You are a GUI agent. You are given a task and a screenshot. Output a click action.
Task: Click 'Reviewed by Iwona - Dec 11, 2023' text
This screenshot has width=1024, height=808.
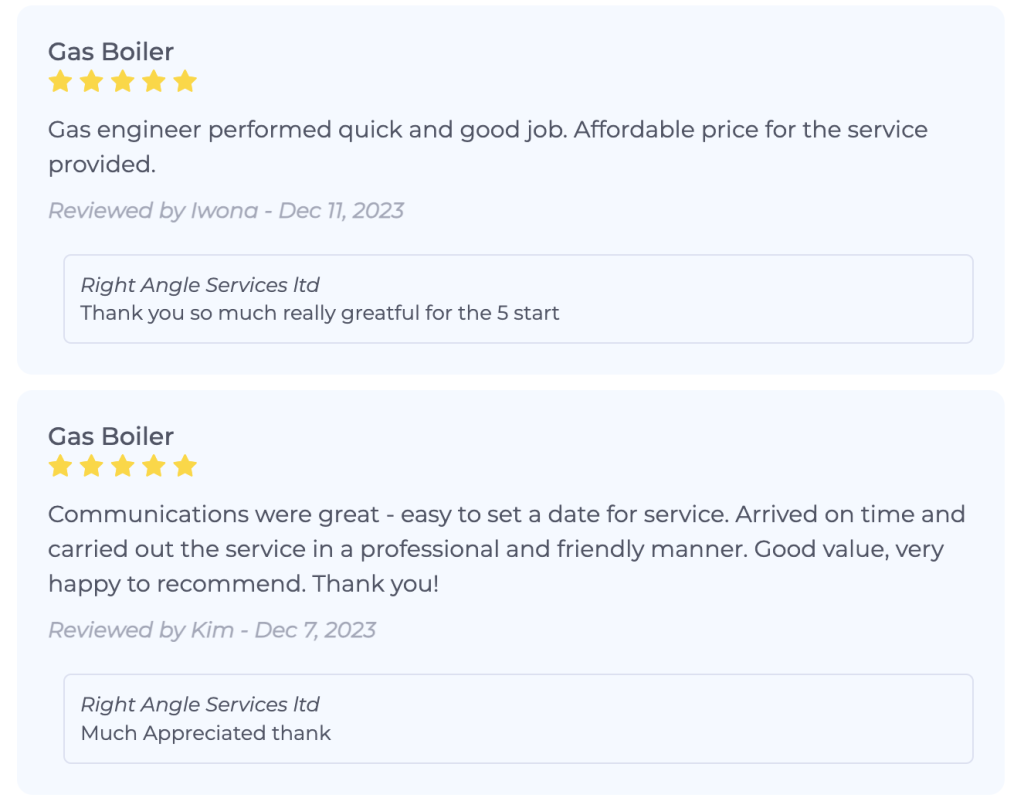click(x=226, y=210)
